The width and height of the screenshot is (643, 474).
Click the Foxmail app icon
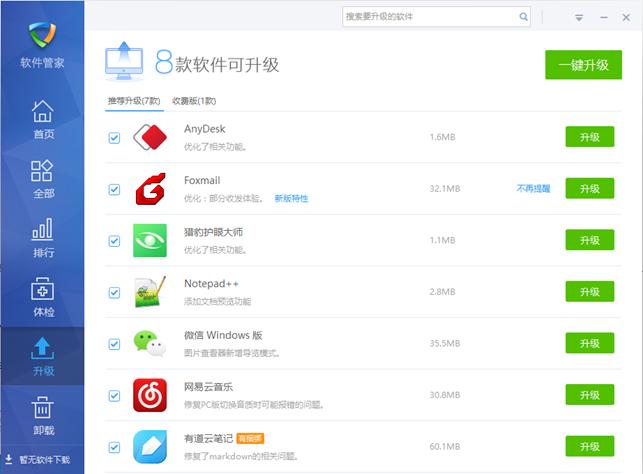[x=150, y=189]
